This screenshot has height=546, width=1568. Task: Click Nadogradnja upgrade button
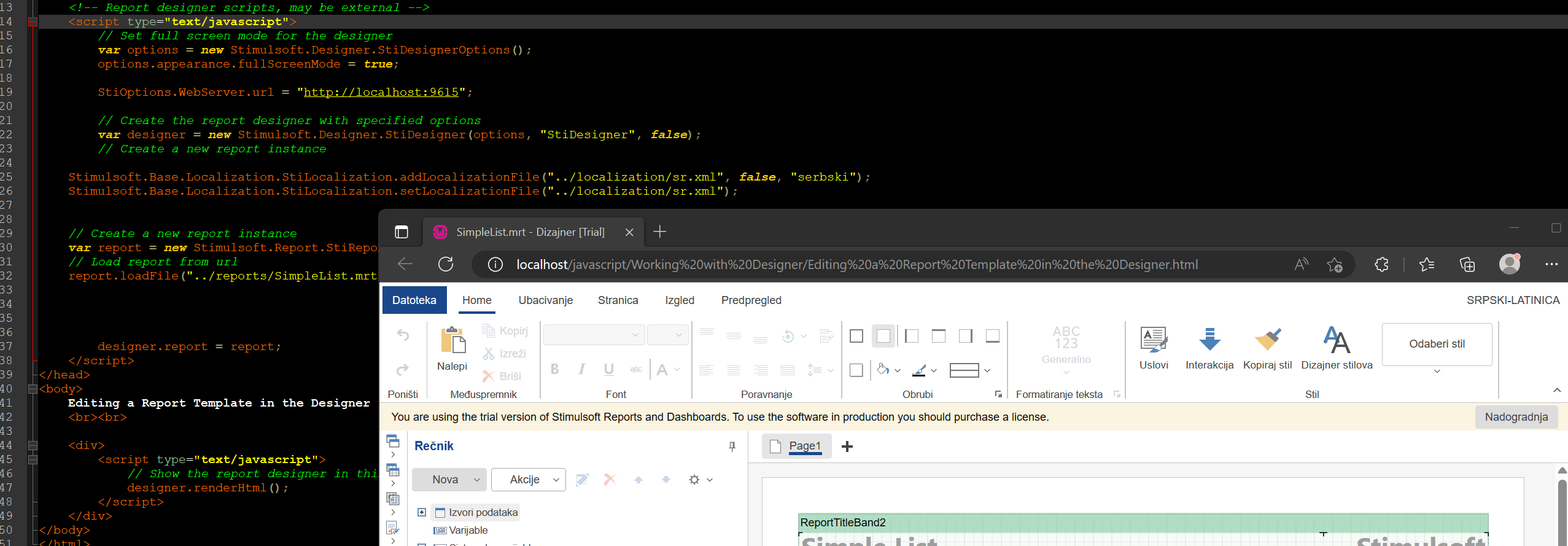tap(1516, 417)
